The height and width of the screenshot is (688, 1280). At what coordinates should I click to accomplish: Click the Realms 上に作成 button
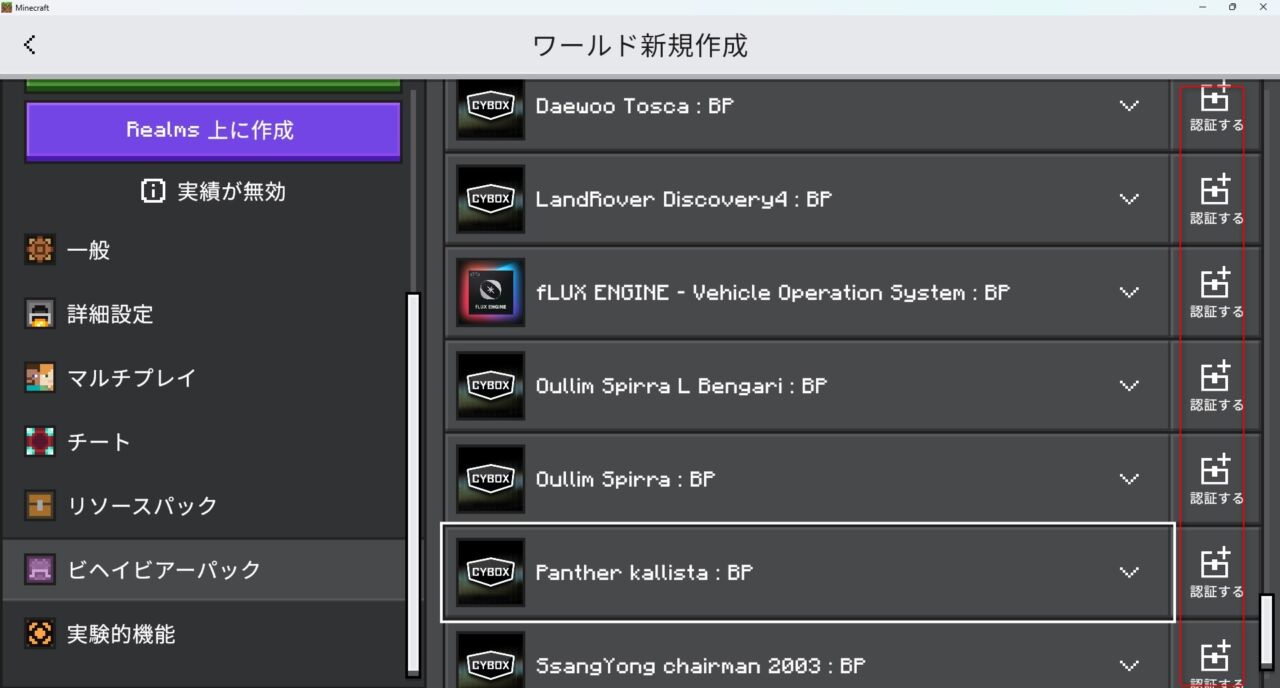point(212,130)
